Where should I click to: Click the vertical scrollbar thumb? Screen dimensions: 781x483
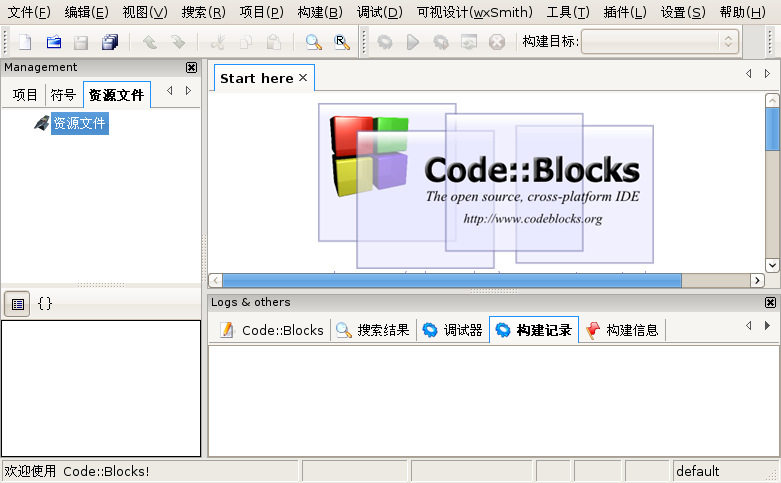772,129
